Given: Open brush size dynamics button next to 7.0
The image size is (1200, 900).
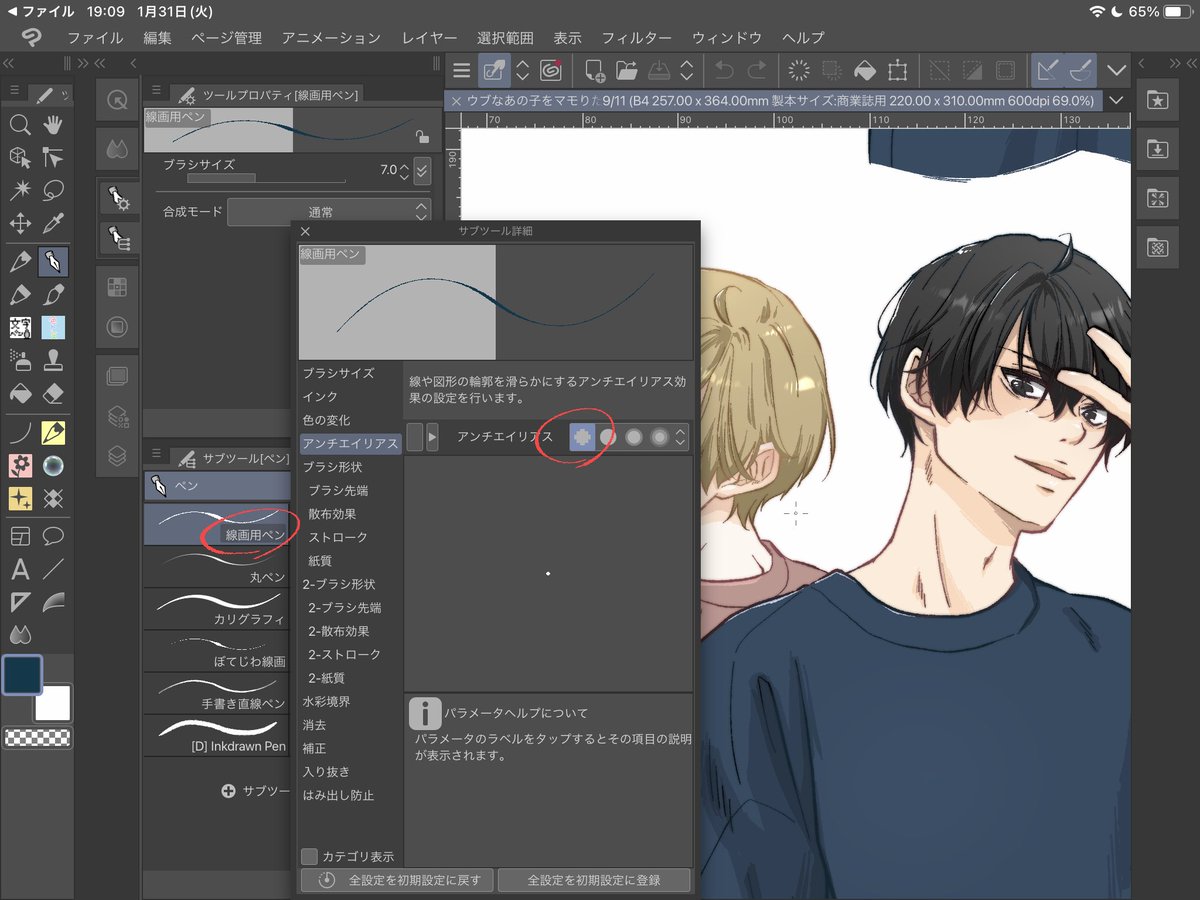Looking at the screenshot, I should [421, 171].
